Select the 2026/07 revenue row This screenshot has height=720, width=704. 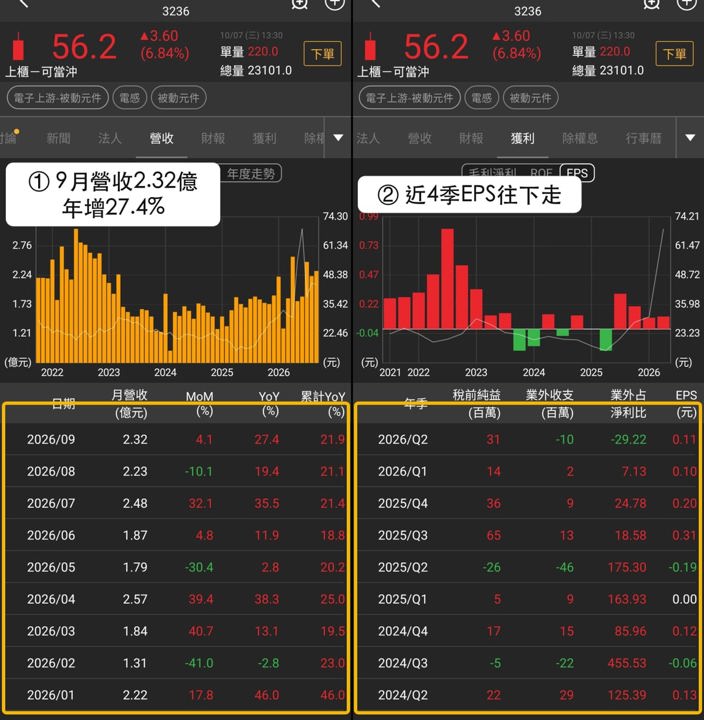176,503
